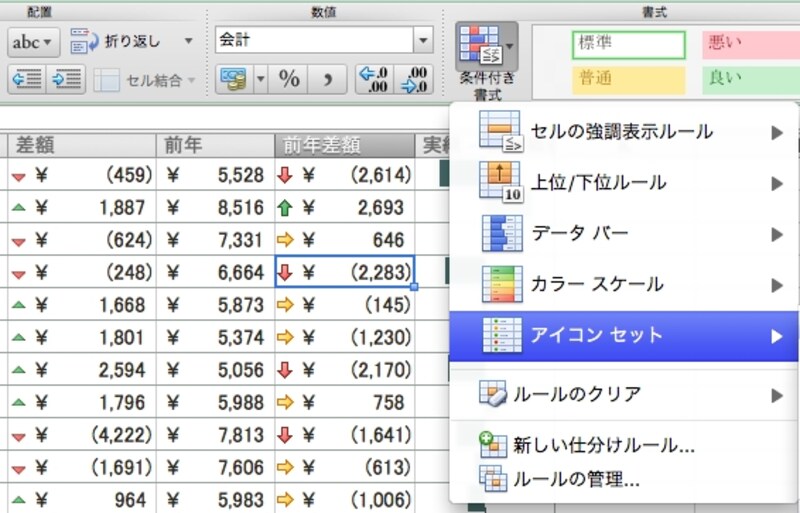Screen dimensions: 800x513
Task: Increase decimal places button
Action: tap(374, 79)
